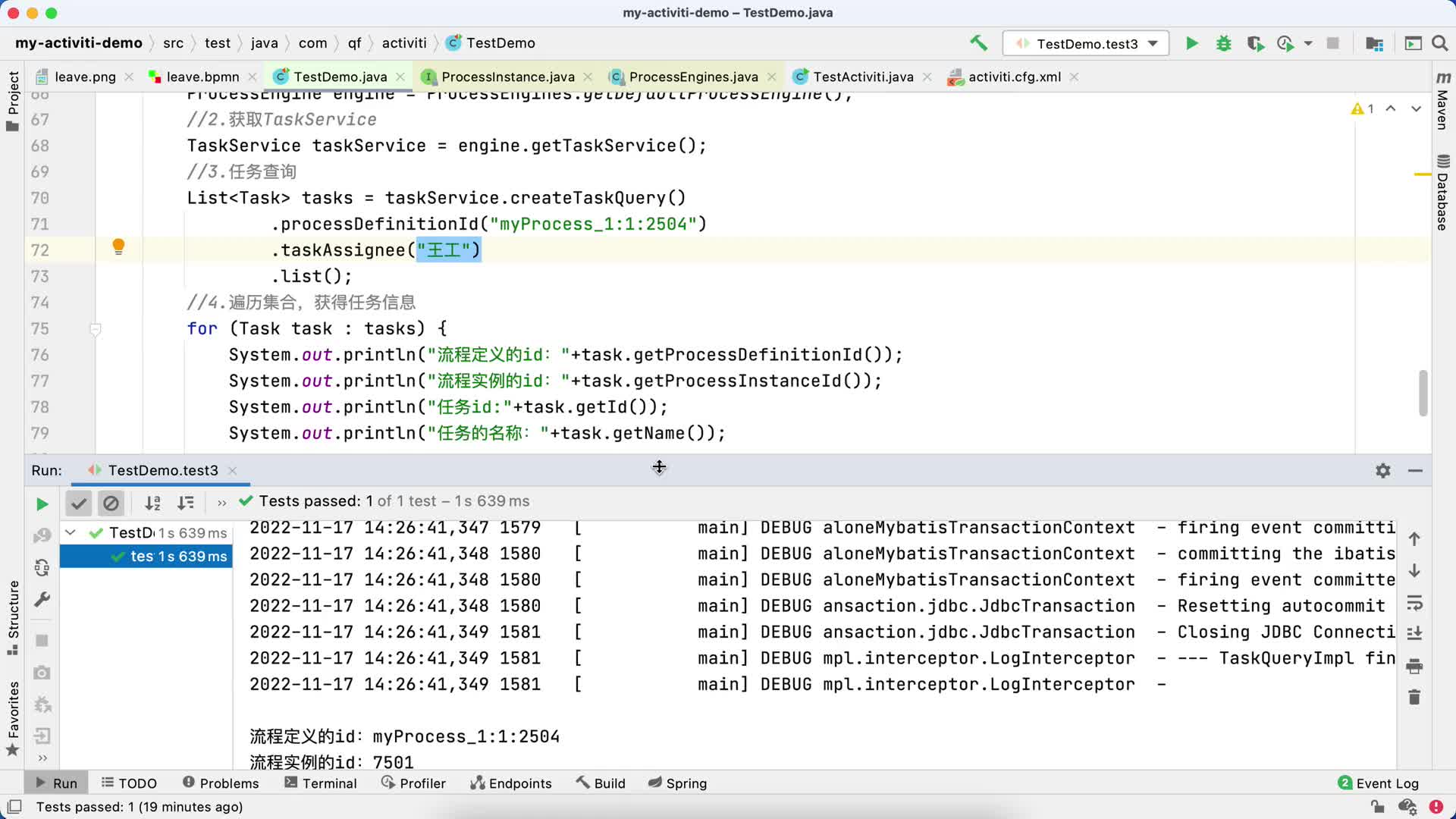The width and height of the screenshot is (1456, 819).
Task: Open the profiler run icon
Action: pos(1285,43)
